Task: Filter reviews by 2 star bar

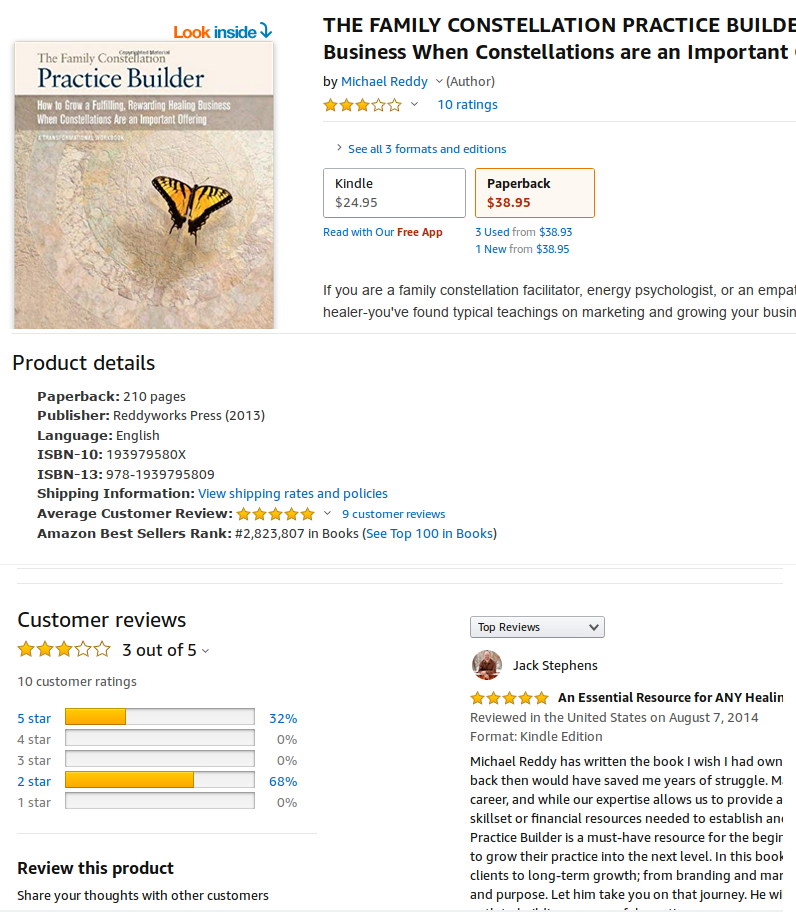Action: pyautogui.click(x=159, y=781)
